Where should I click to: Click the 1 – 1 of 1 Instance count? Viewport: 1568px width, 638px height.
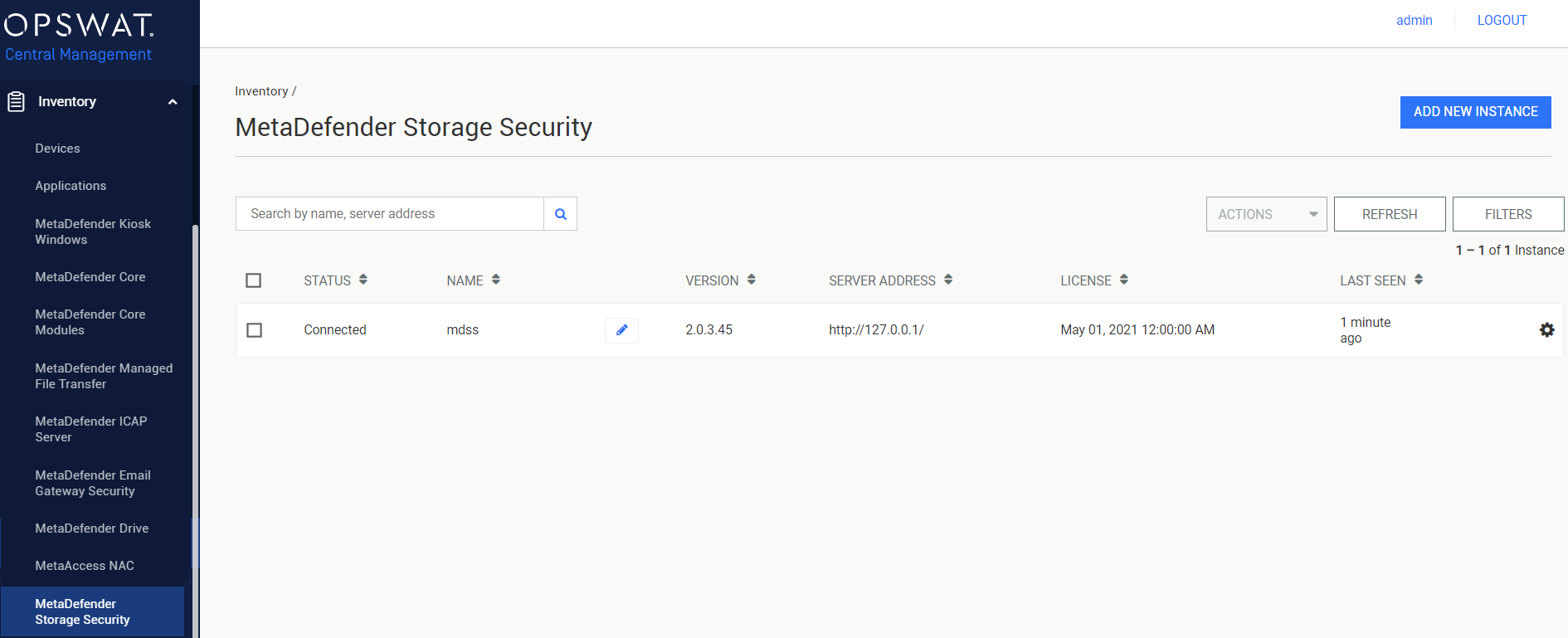(1510, 250)
